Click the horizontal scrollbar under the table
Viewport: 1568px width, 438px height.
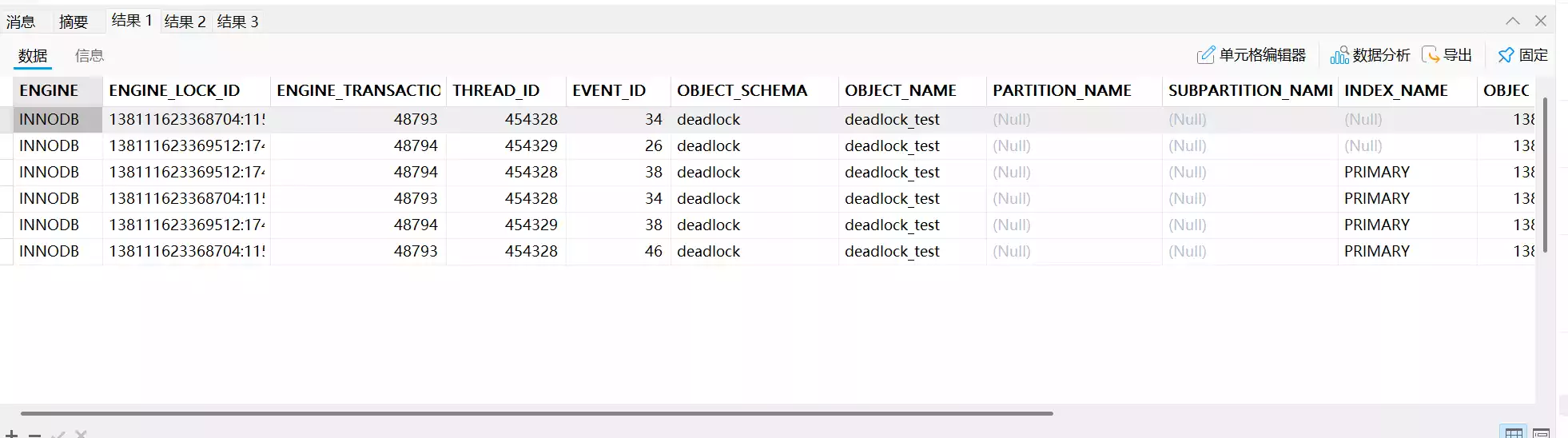point(535,413)
